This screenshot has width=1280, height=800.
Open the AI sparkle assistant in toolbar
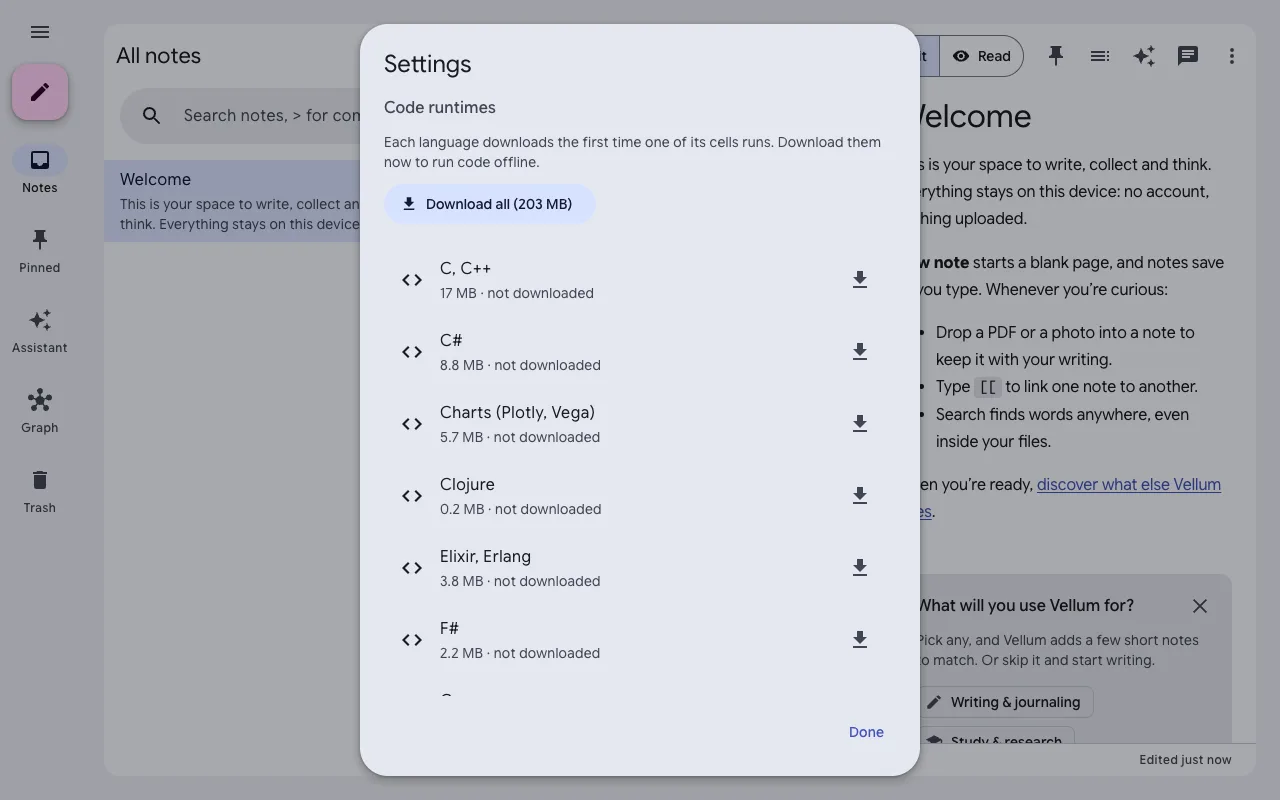click(x=1144, y=56)
